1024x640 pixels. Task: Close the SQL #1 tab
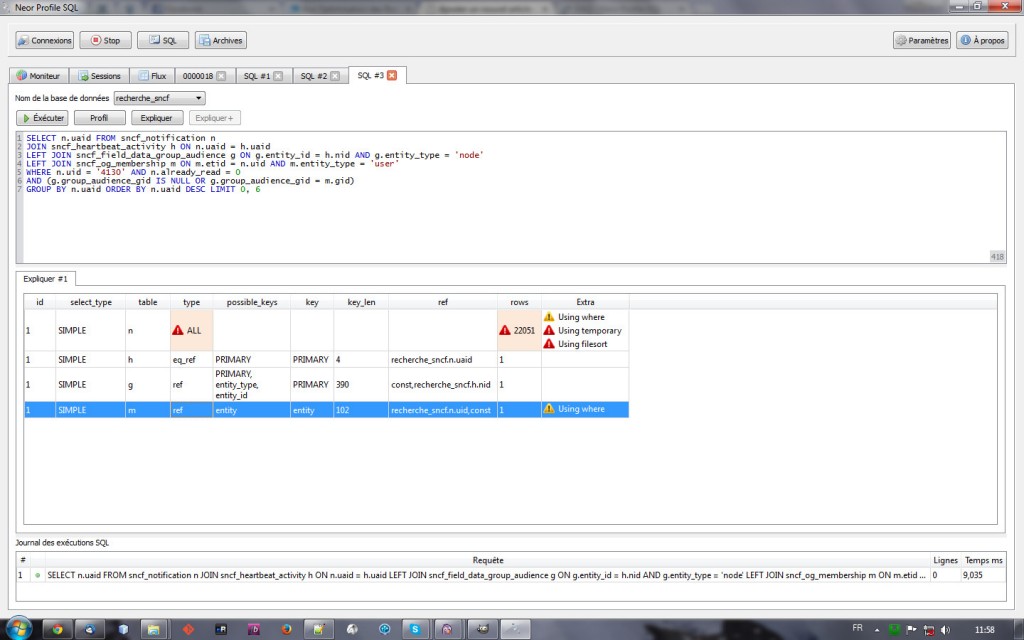click(x=278, y=76)
